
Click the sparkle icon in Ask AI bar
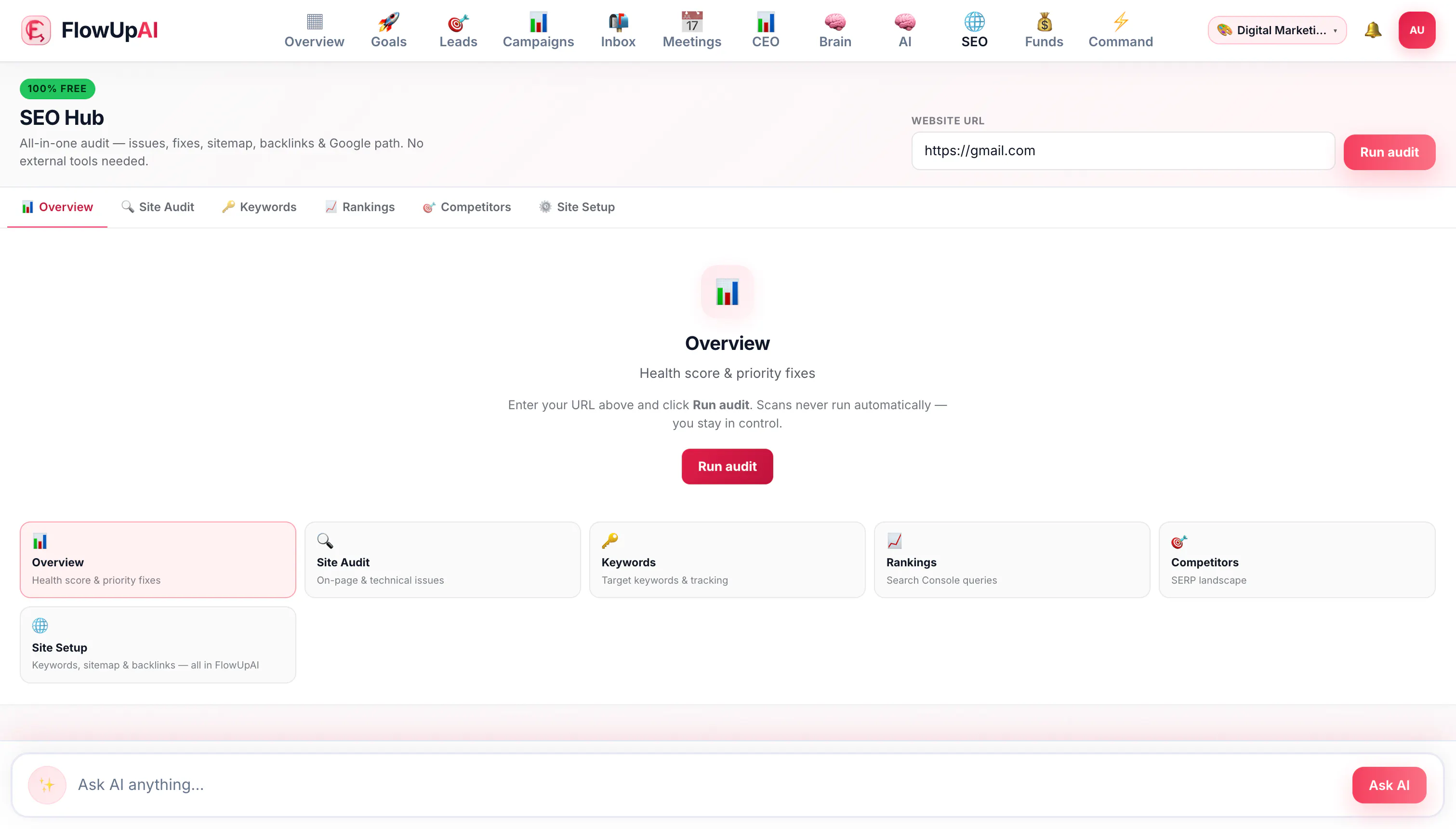(x=47, y=785)
